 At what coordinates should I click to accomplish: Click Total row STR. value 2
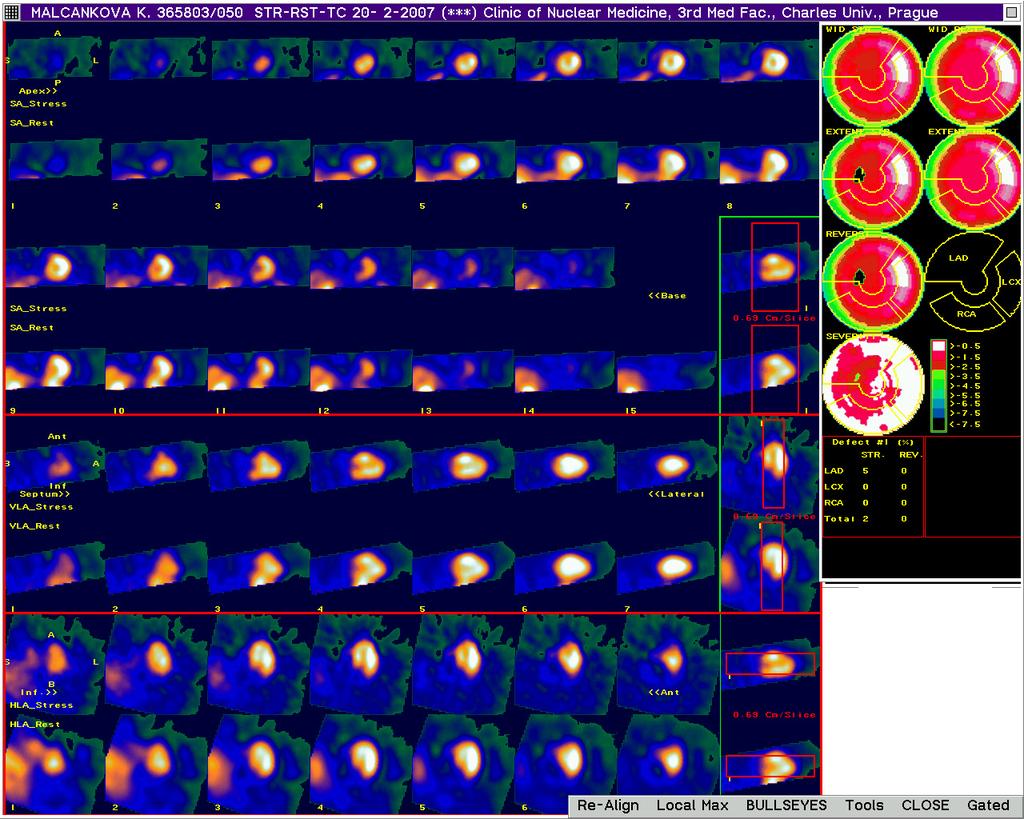click(865, 519)
